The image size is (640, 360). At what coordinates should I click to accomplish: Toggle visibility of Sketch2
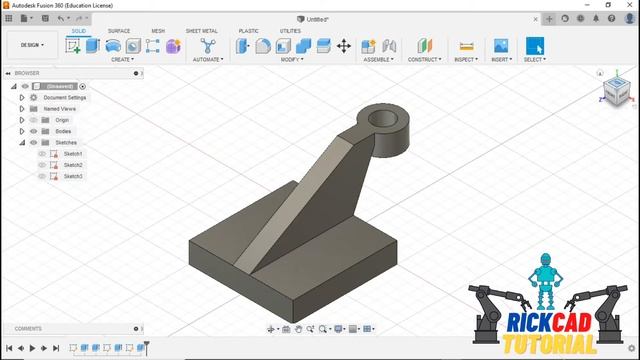point(42,165)
